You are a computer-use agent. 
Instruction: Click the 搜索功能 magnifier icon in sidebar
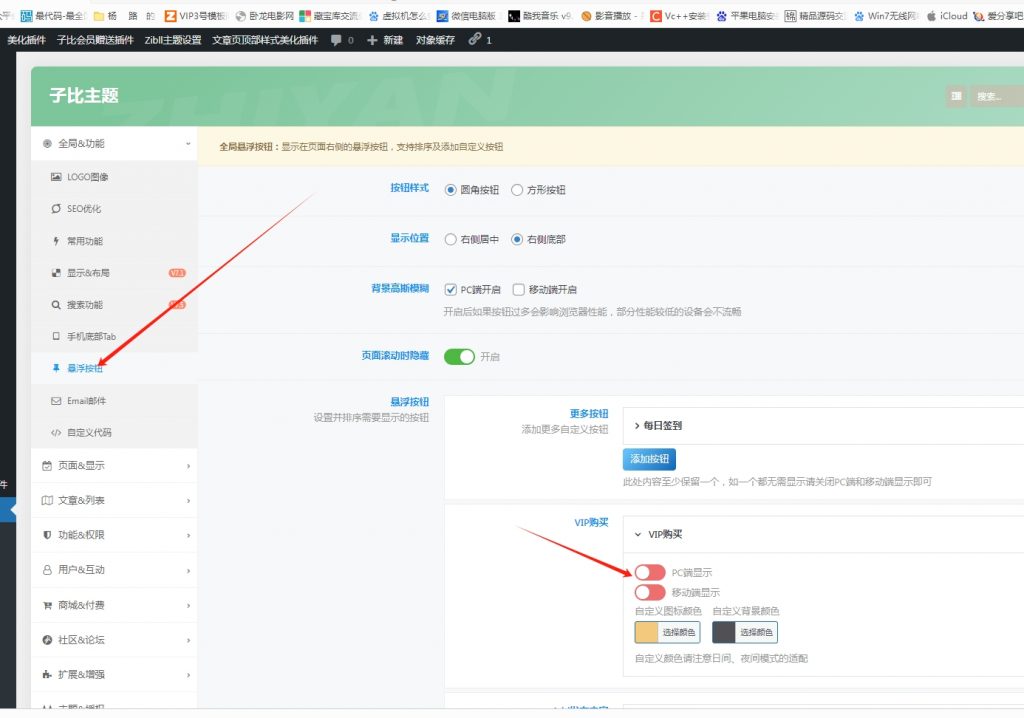[x=56, y=305]
